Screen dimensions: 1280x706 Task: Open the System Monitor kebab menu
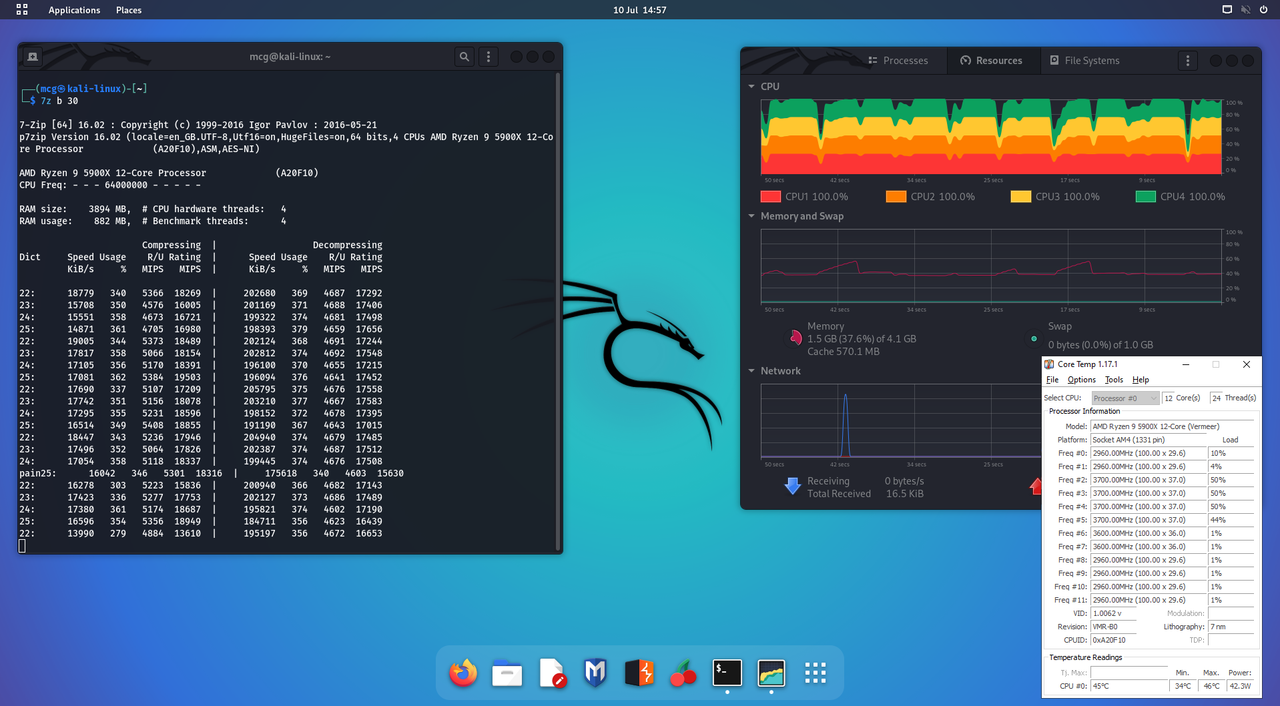pyautogui.click(x=1187, y=61)
